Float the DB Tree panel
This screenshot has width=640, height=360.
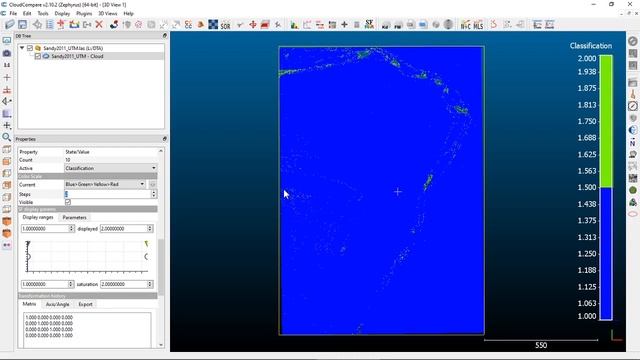(x=164, y=36)
